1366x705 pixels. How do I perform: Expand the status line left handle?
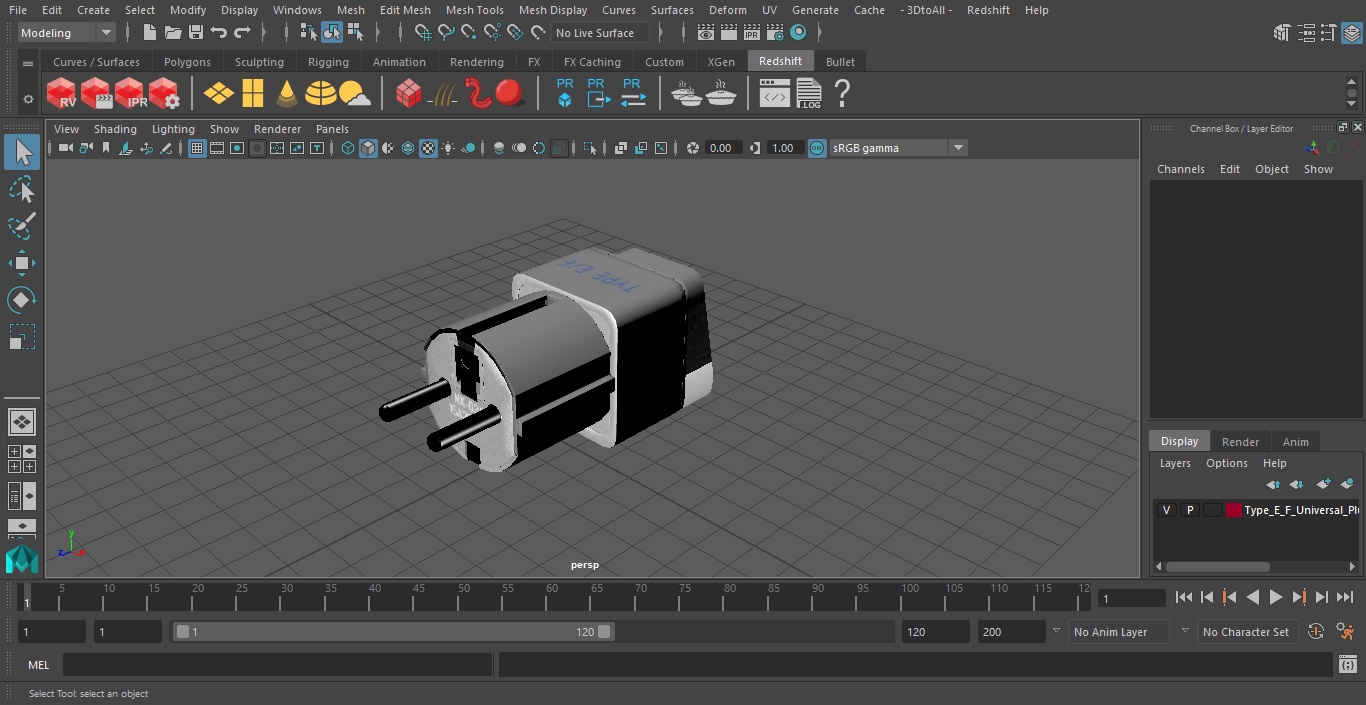tap(9, 33)
